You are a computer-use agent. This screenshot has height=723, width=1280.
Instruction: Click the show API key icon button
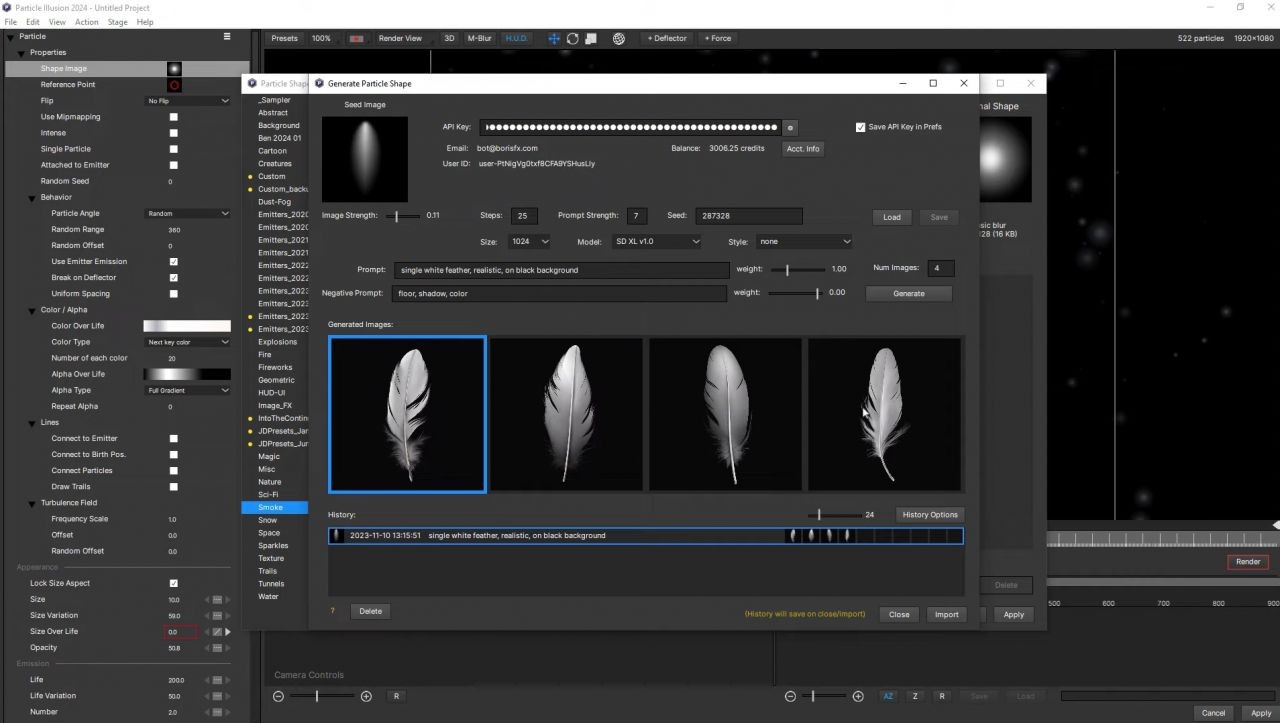(x=790, y=128)
